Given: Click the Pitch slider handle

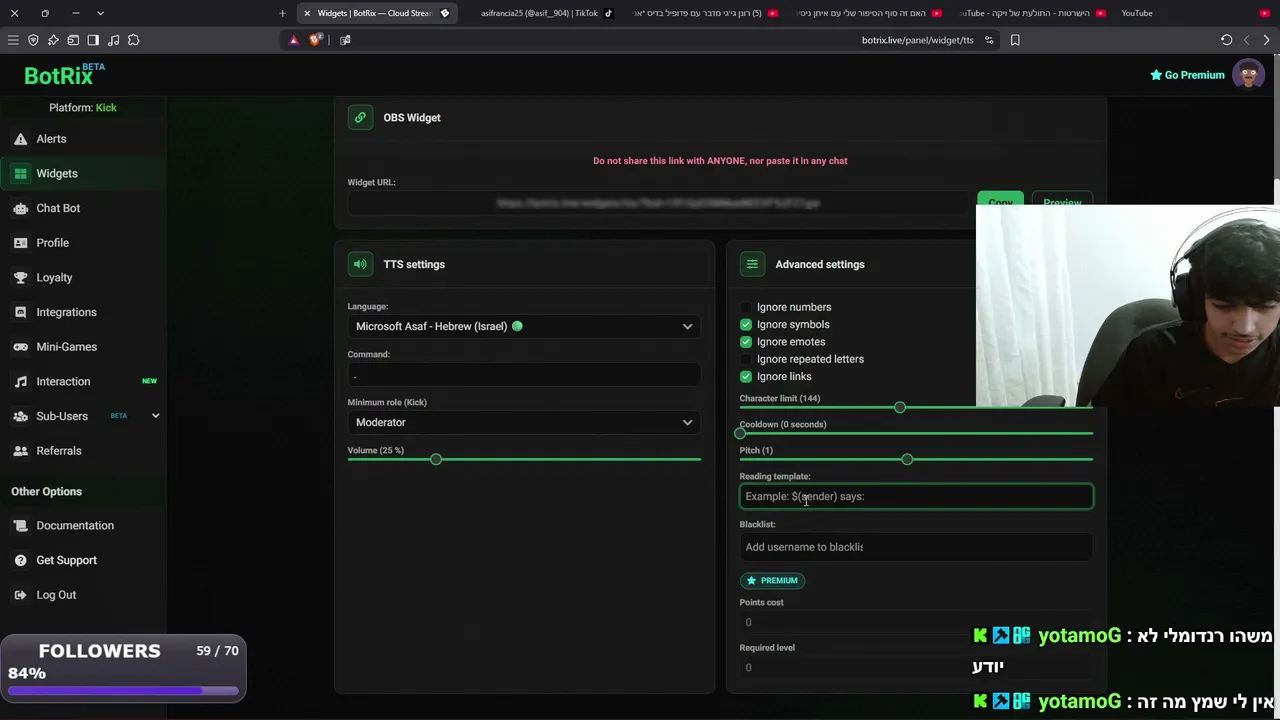Looking at the screenshot, I should [x=907, y=459].
